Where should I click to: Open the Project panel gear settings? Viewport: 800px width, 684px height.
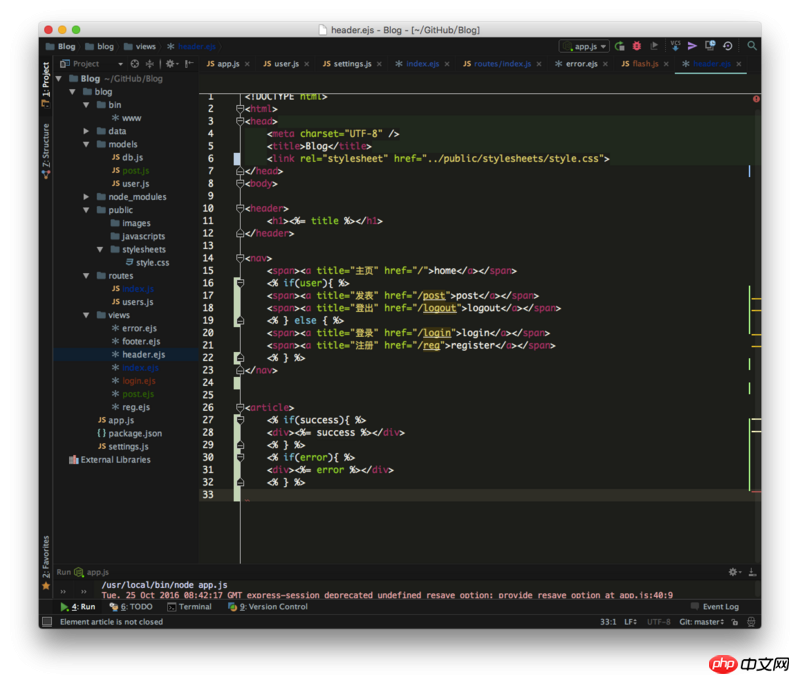coord(170,63)
